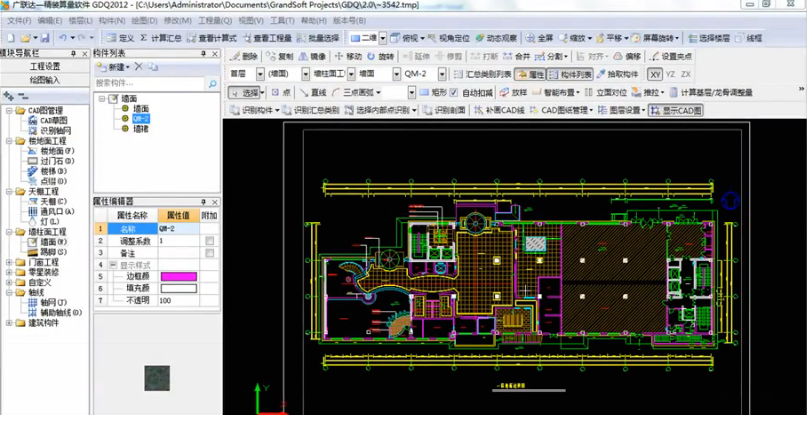807x438 pixels.
Task: Click 拾取构件 eyedropper tool
Action: pyautogui.click(x=617, y=74)
